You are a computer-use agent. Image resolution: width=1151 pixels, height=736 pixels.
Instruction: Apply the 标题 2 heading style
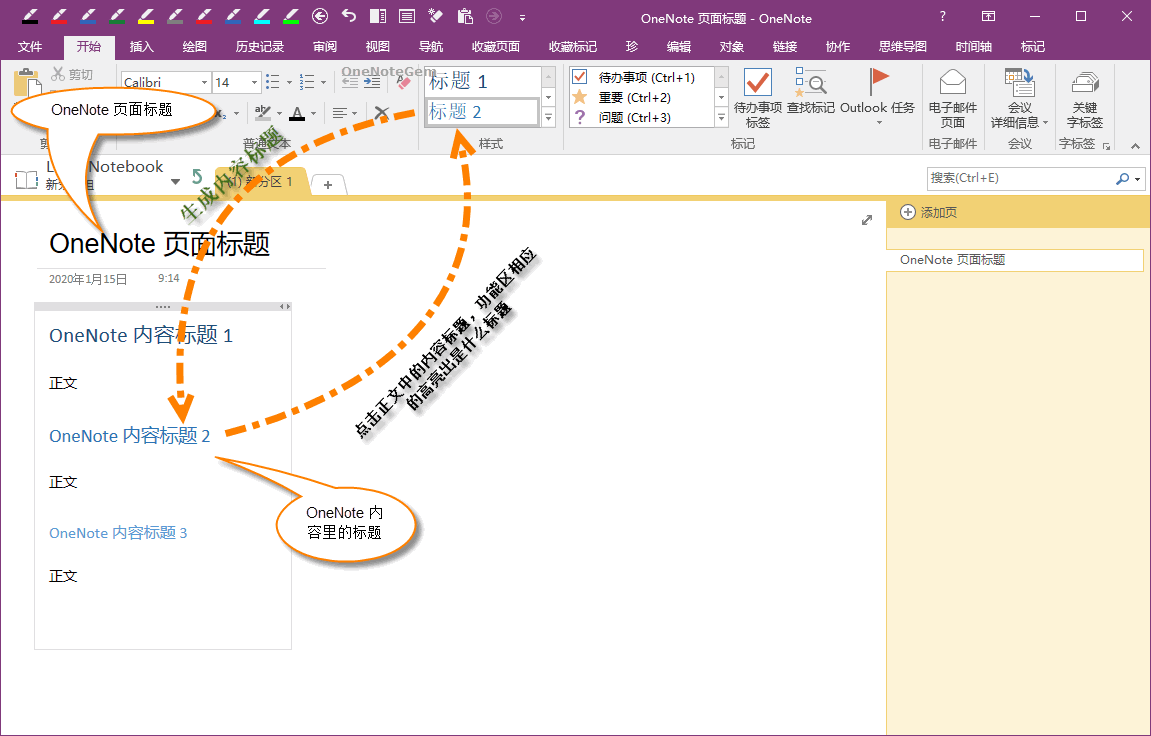click(x=482, y=112)
